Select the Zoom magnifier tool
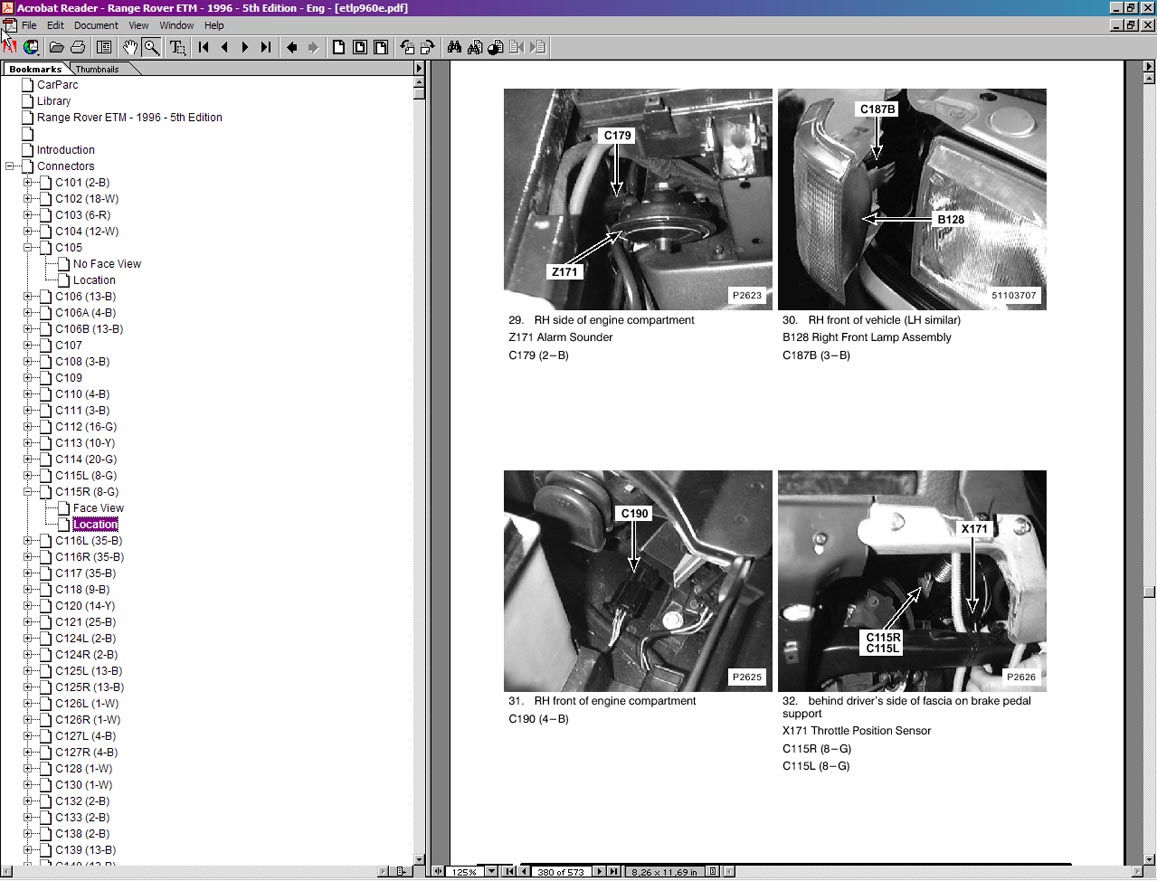 click(x=151, y=47)
